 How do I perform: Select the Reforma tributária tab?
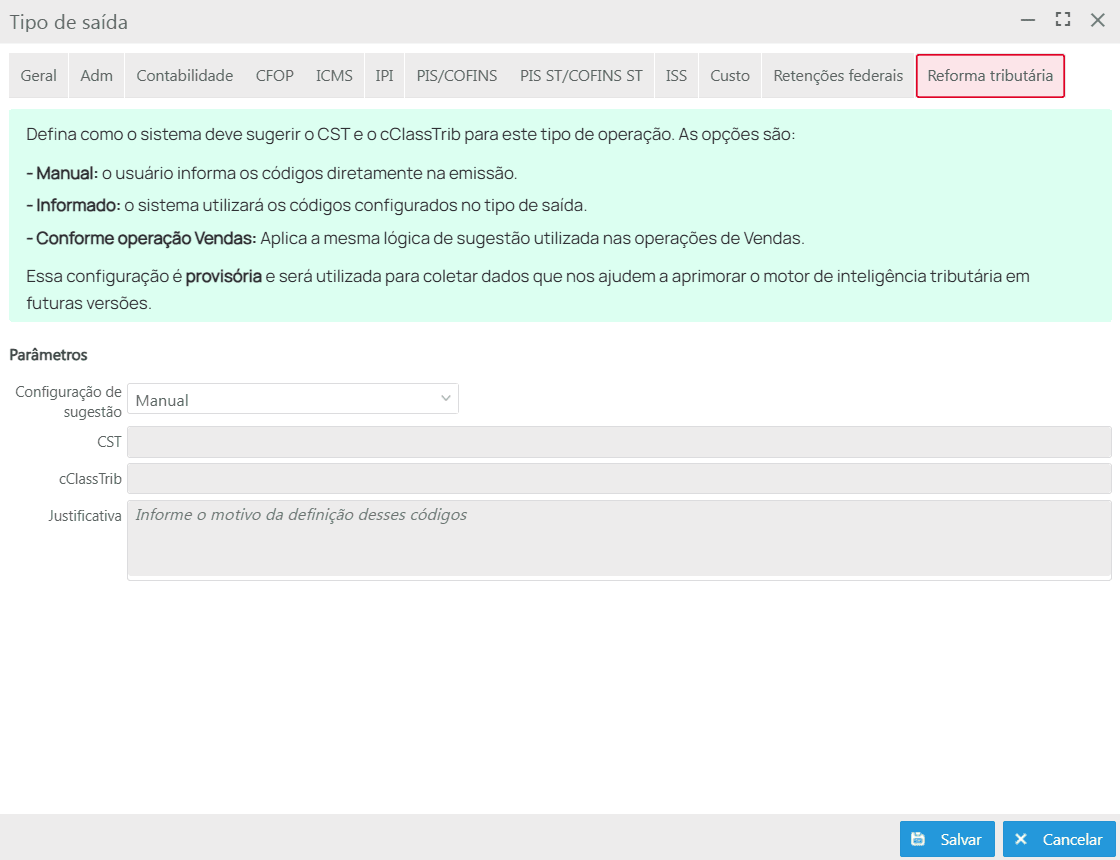click(x=990, y=76)
